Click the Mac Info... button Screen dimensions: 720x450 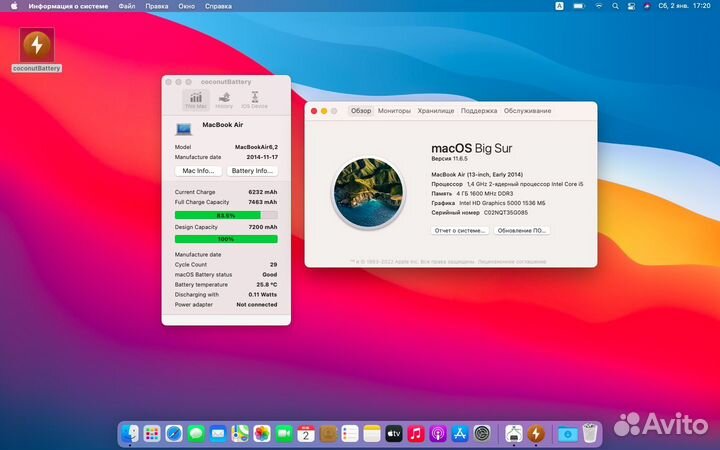point(198,171)
